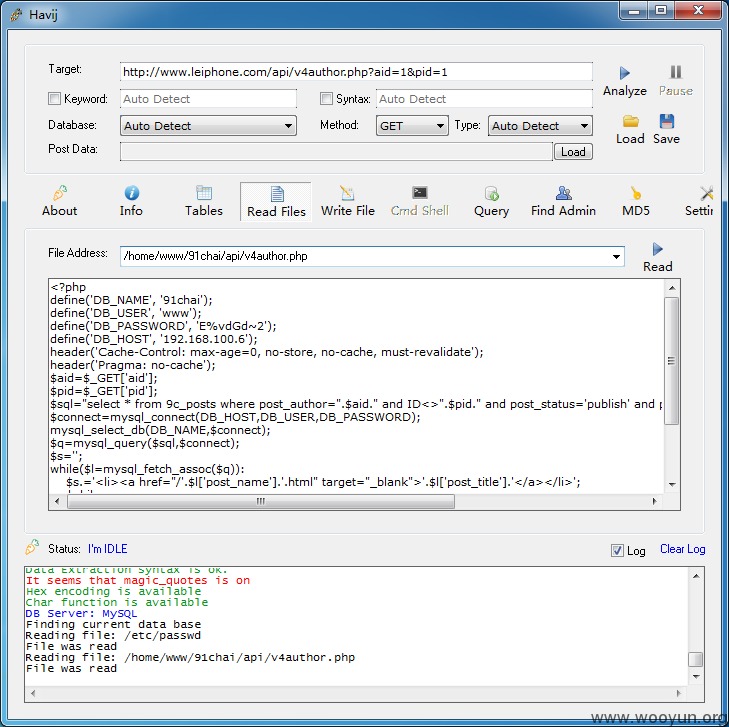The height and width of the screenshot is (727, 729).
Task: Click the Syntax Auto Detect field
Action: [x=484, y=99]
